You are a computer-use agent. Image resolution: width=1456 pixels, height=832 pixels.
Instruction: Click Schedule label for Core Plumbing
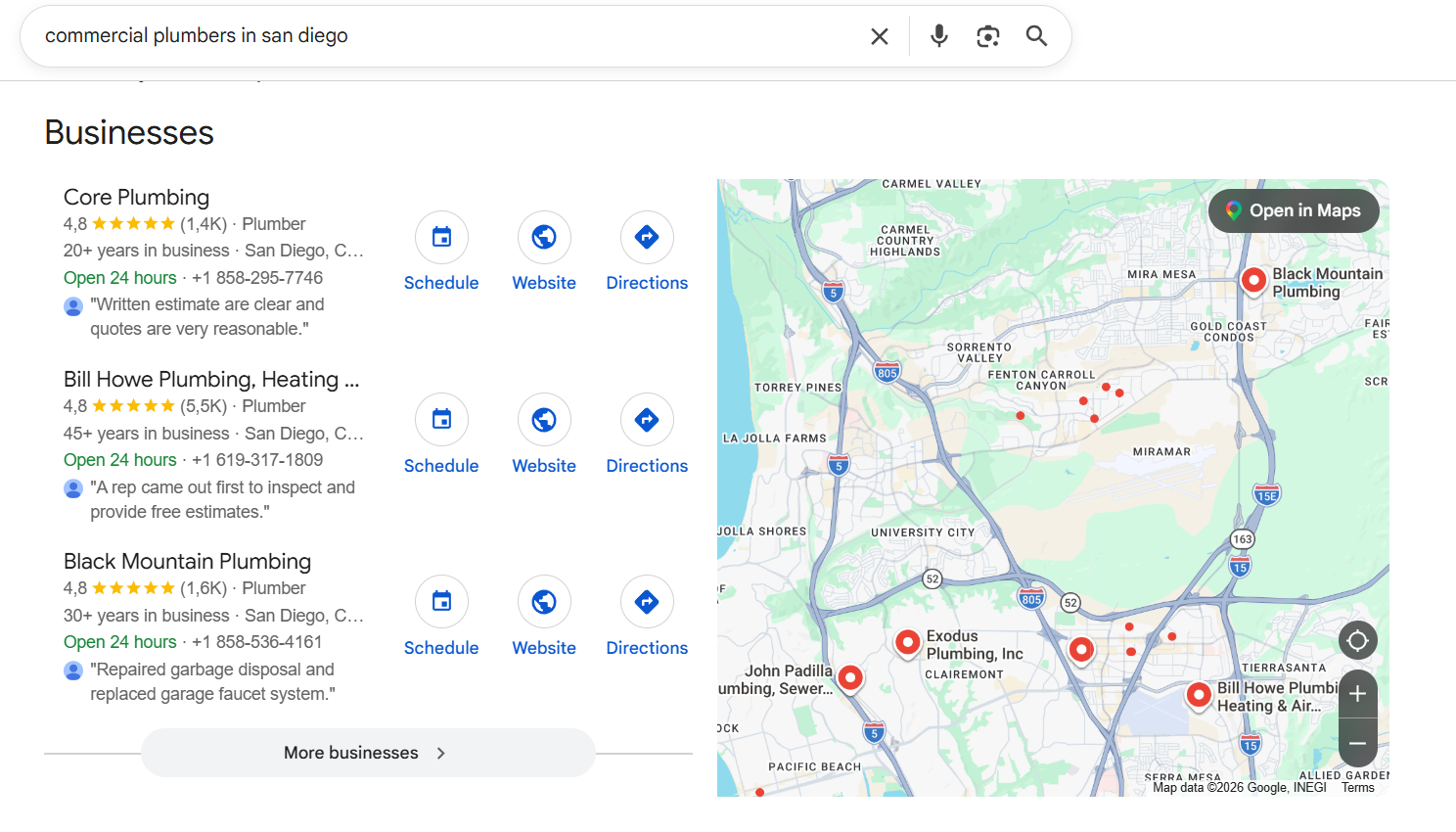[441, 283]
